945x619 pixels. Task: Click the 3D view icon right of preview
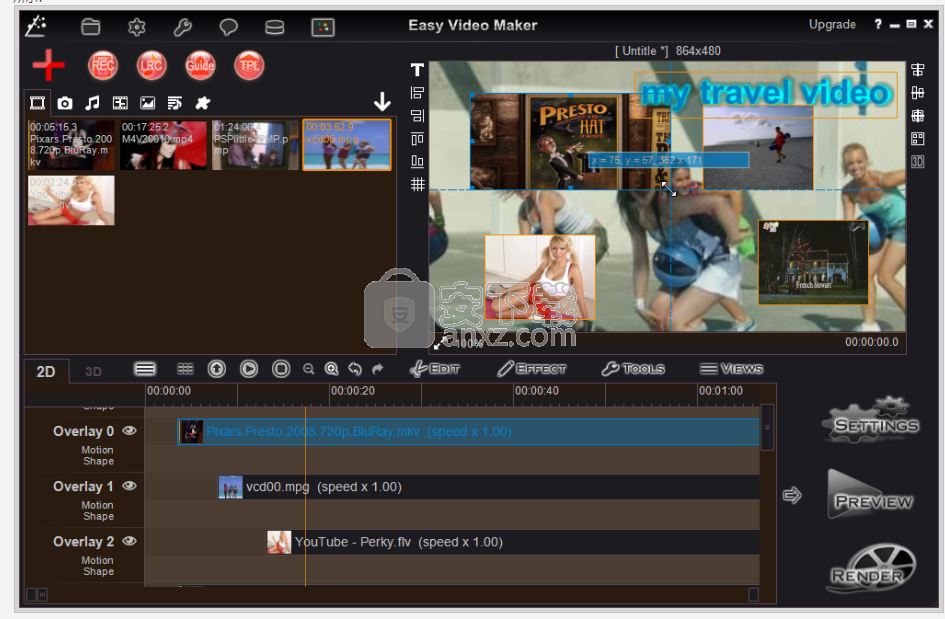(918, 162)
